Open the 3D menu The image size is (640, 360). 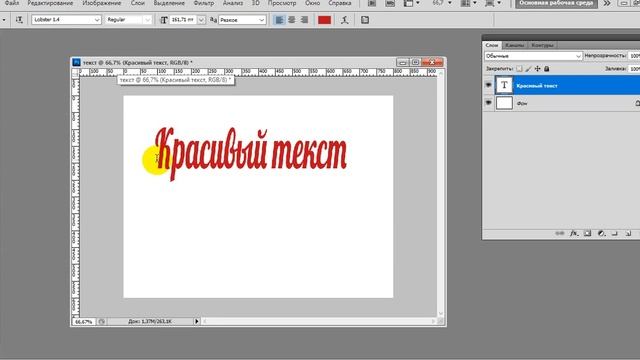point(256,3)
